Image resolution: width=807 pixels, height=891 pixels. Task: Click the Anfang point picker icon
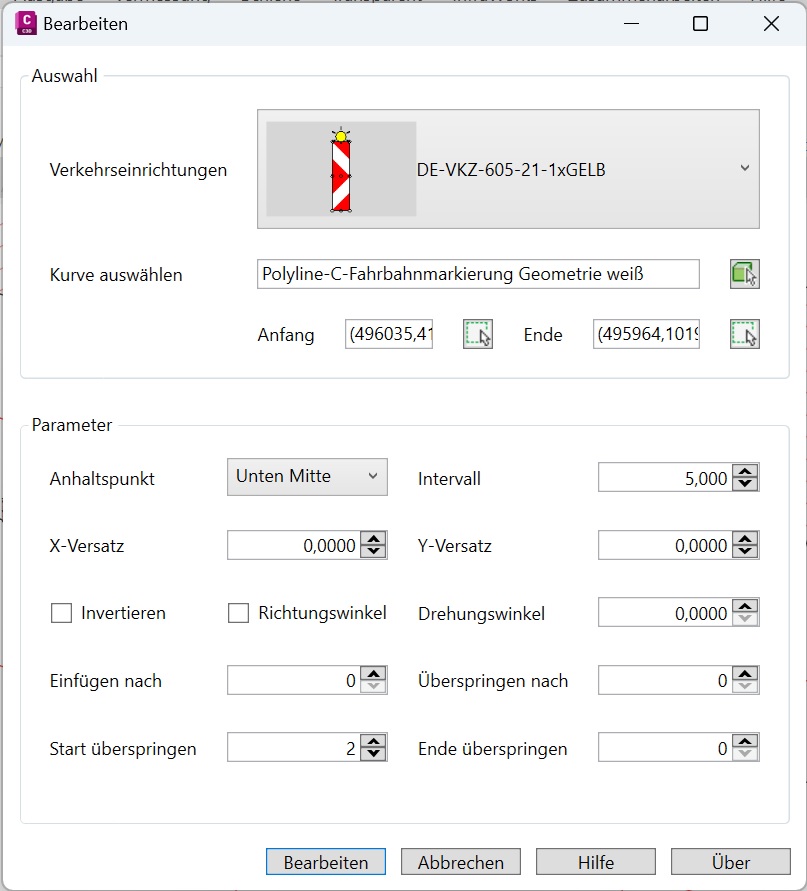pos(478,334)
